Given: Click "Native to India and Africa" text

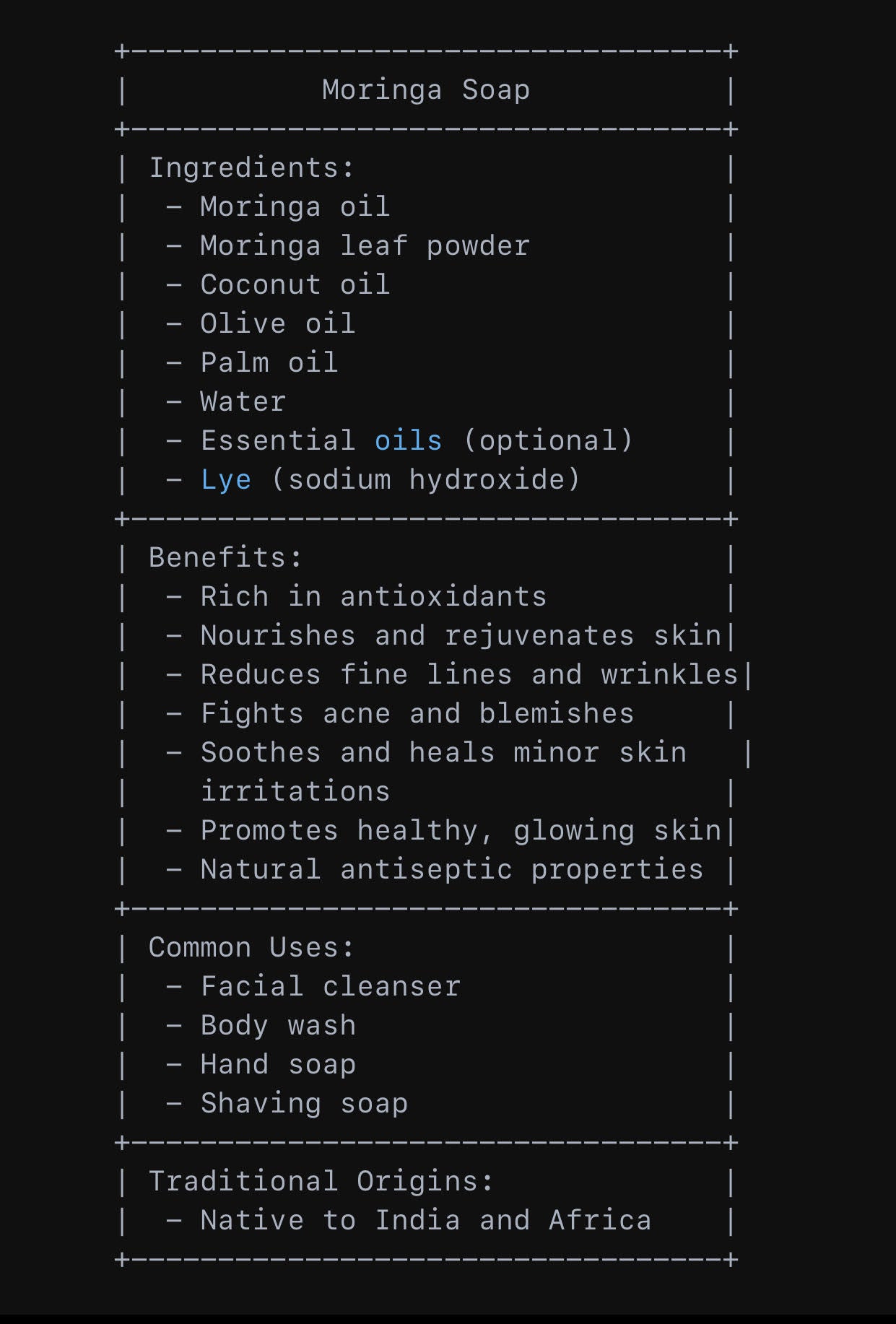Looking at the screenshot, I should [425, 1220].
